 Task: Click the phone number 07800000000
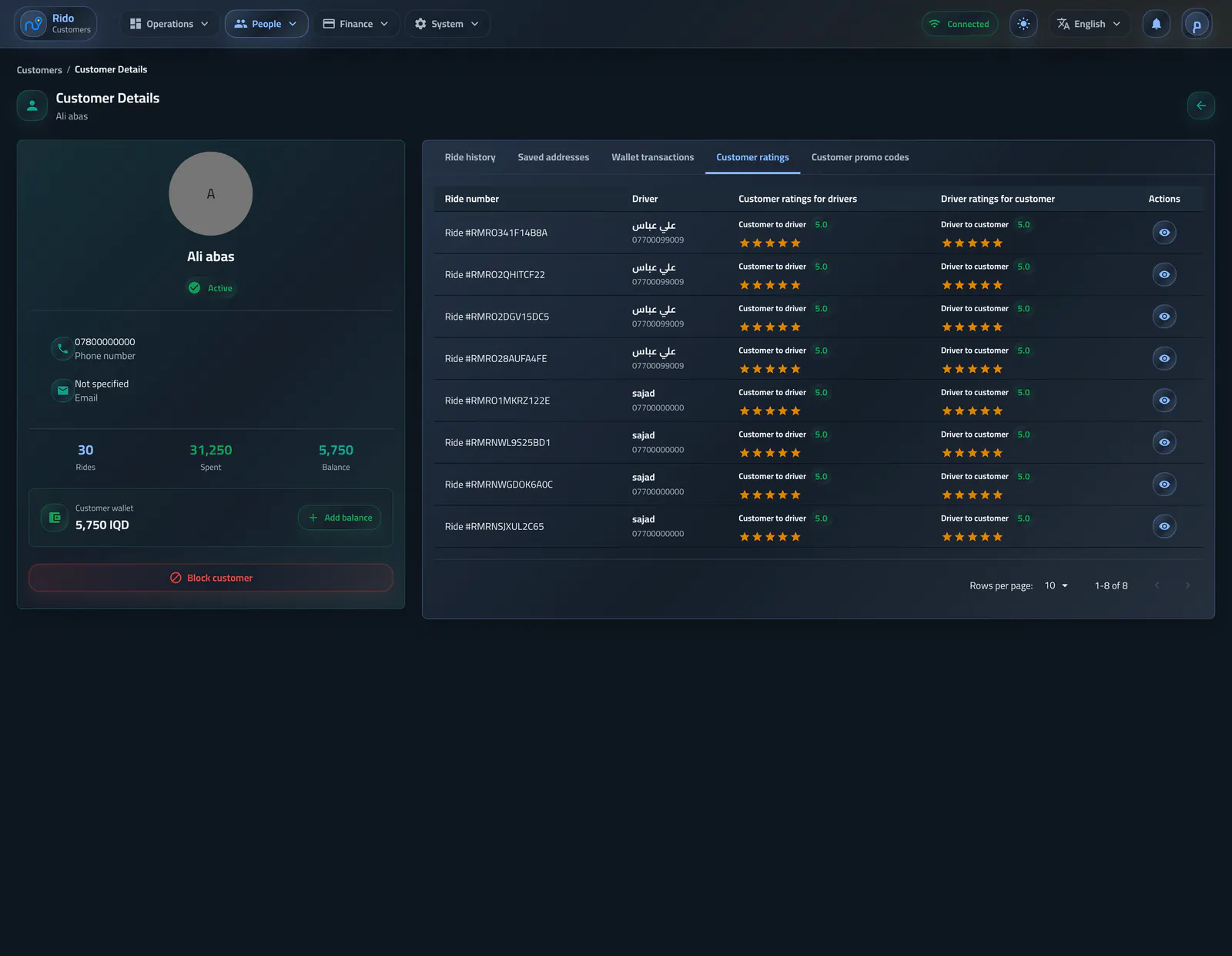point(105,342)
